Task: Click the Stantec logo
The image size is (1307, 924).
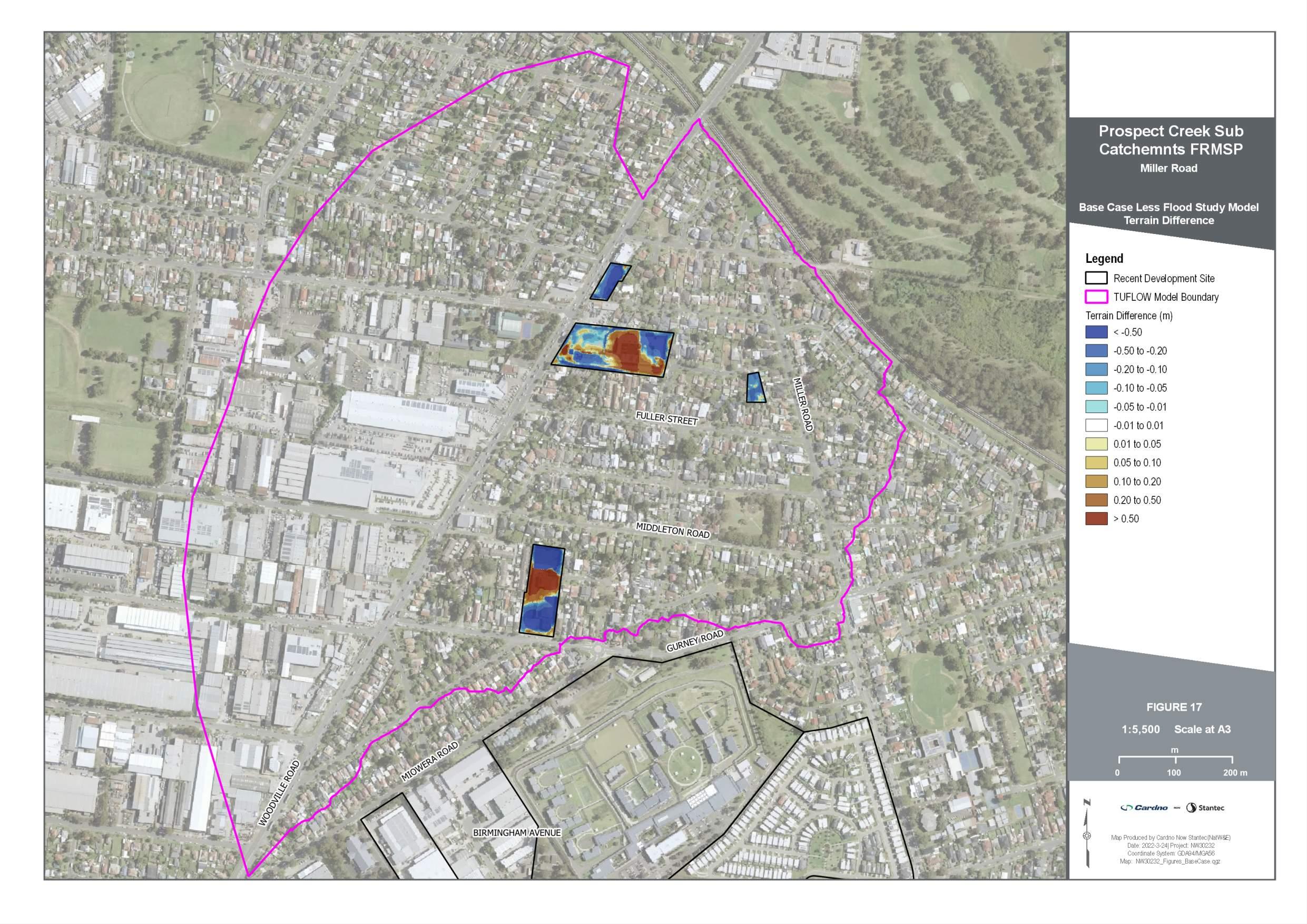Action: point(1205,807)
